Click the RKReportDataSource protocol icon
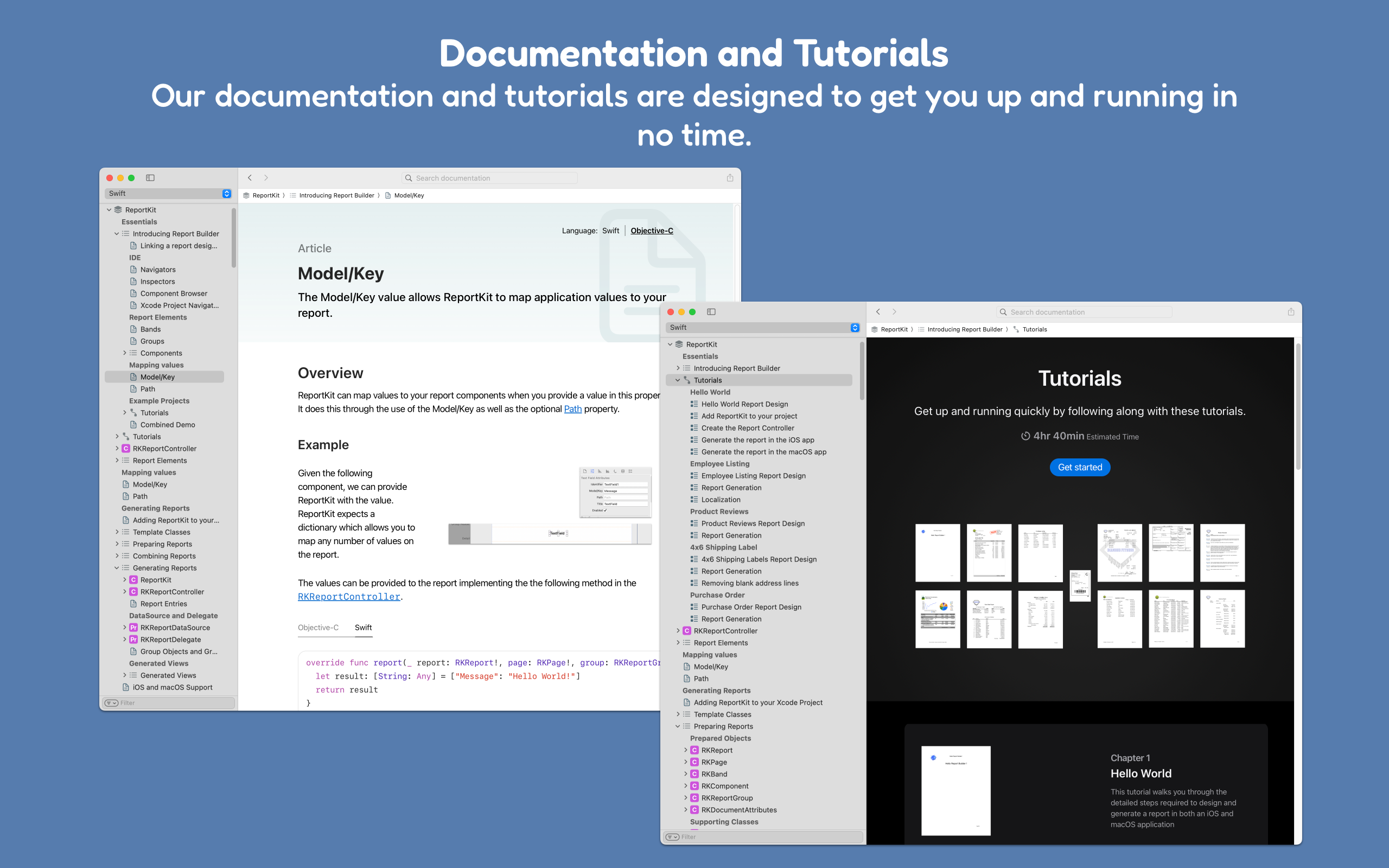Image resolution: width=1389 pixels, height=868 pixels. 133,628
